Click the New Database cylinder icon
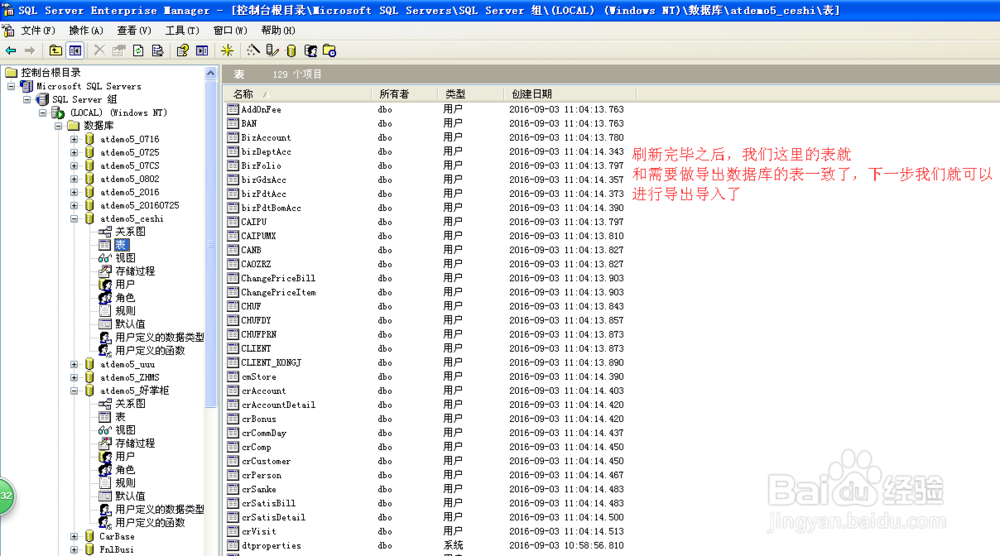The width and height of the screenshot is (1000, 556). tap(291, 50)
